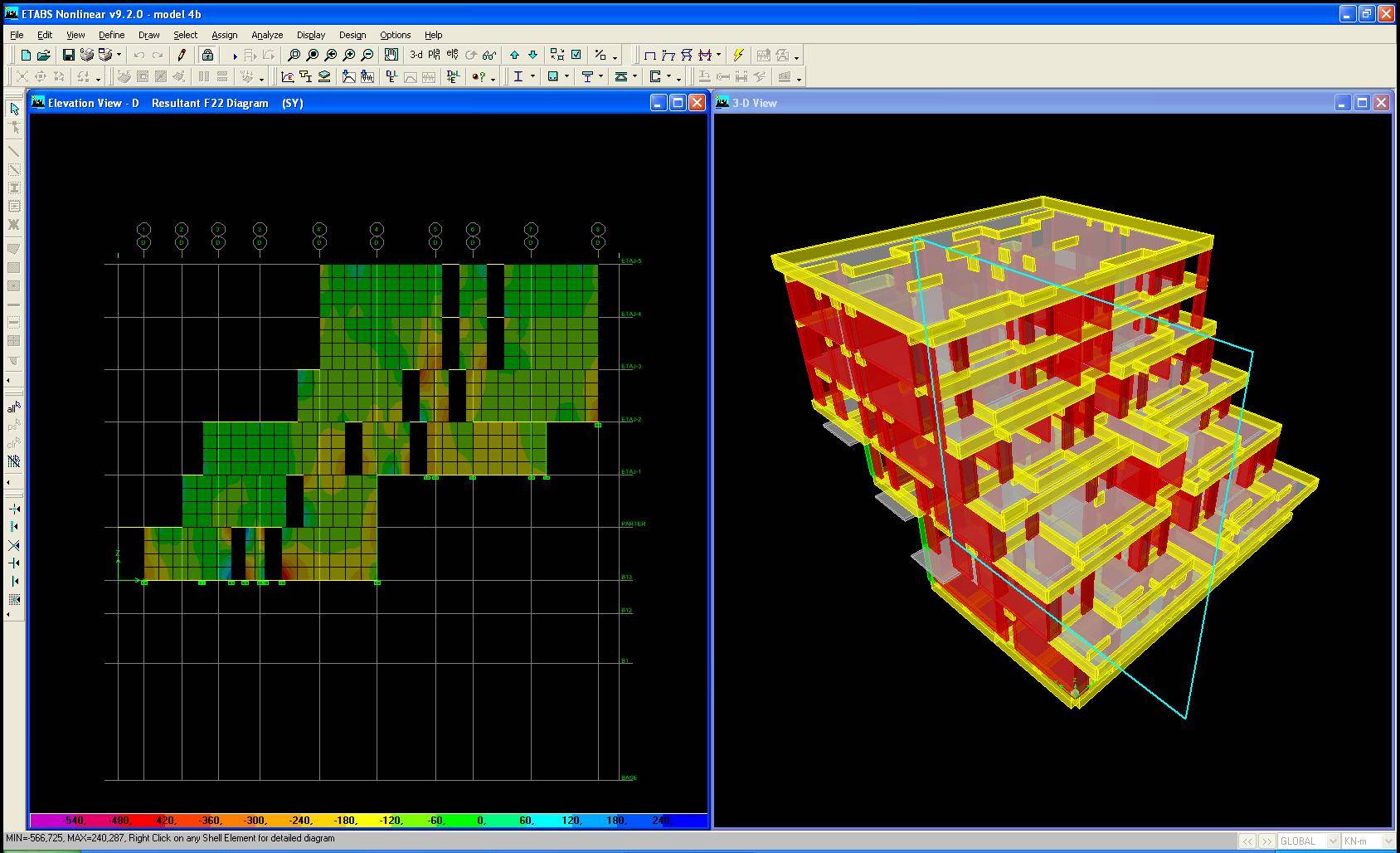Toggle the Object Shrink toolbar button
This screenshot has width=1400, height=853.
pyautogui.click(x=557, y=56)
